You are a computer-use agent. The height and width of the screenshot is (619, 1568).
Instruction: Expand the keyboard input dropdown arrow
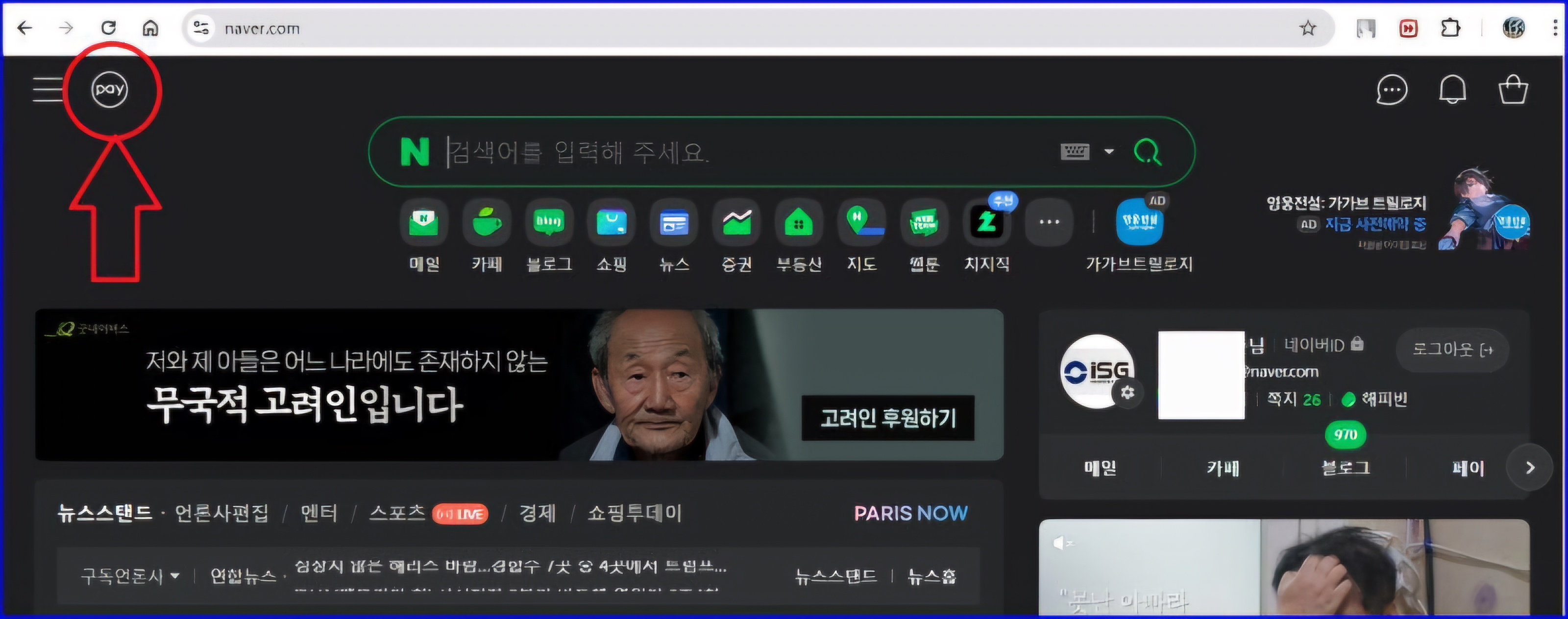(1109, 151)
